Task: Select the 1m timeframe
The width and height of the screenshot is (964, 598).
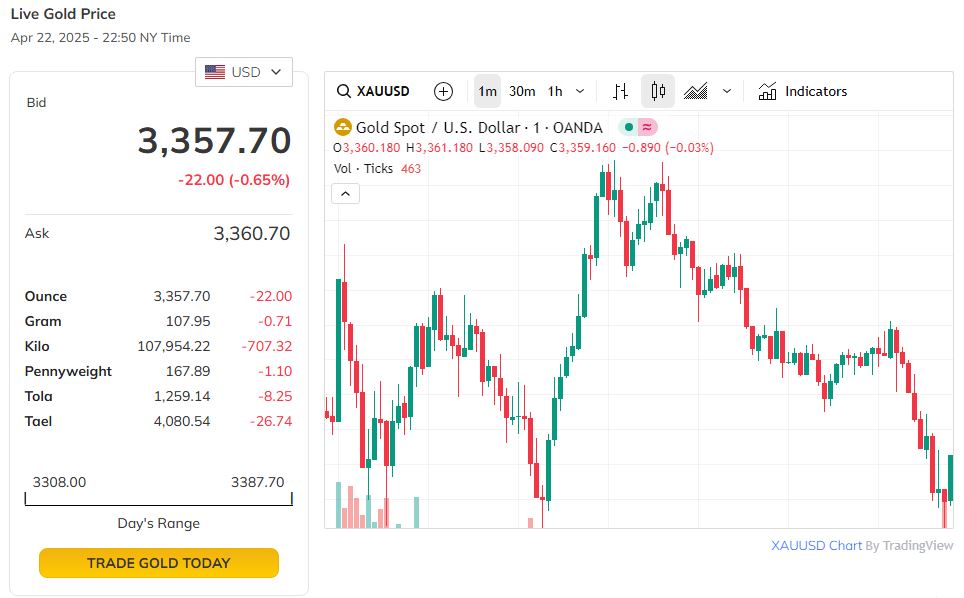Action: [487, 91]
